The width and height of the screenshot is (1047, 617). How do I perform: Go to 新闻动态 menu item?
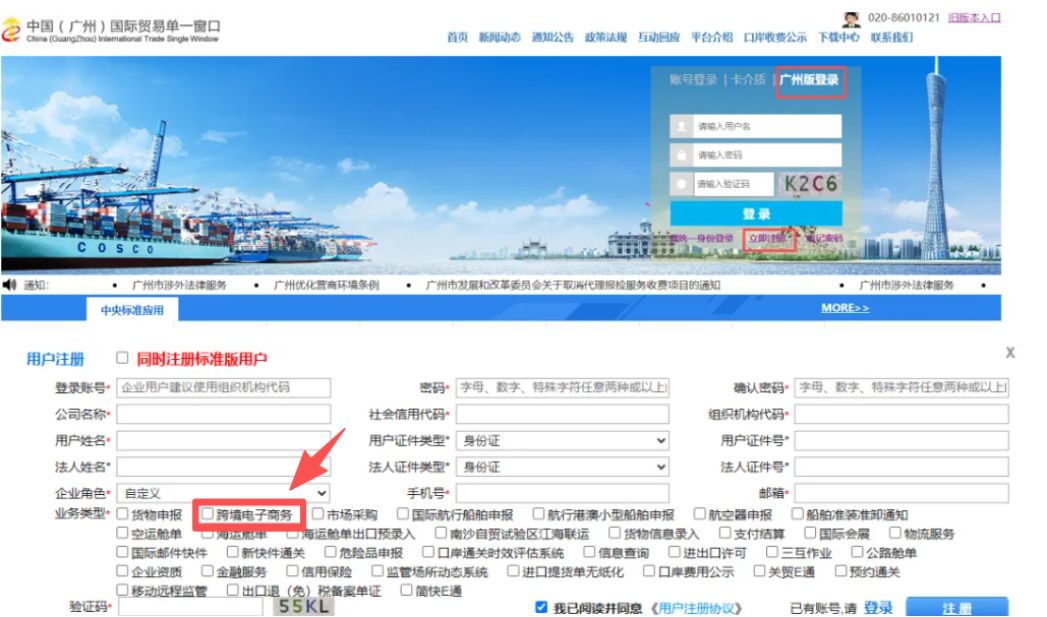tap(499, 37)
